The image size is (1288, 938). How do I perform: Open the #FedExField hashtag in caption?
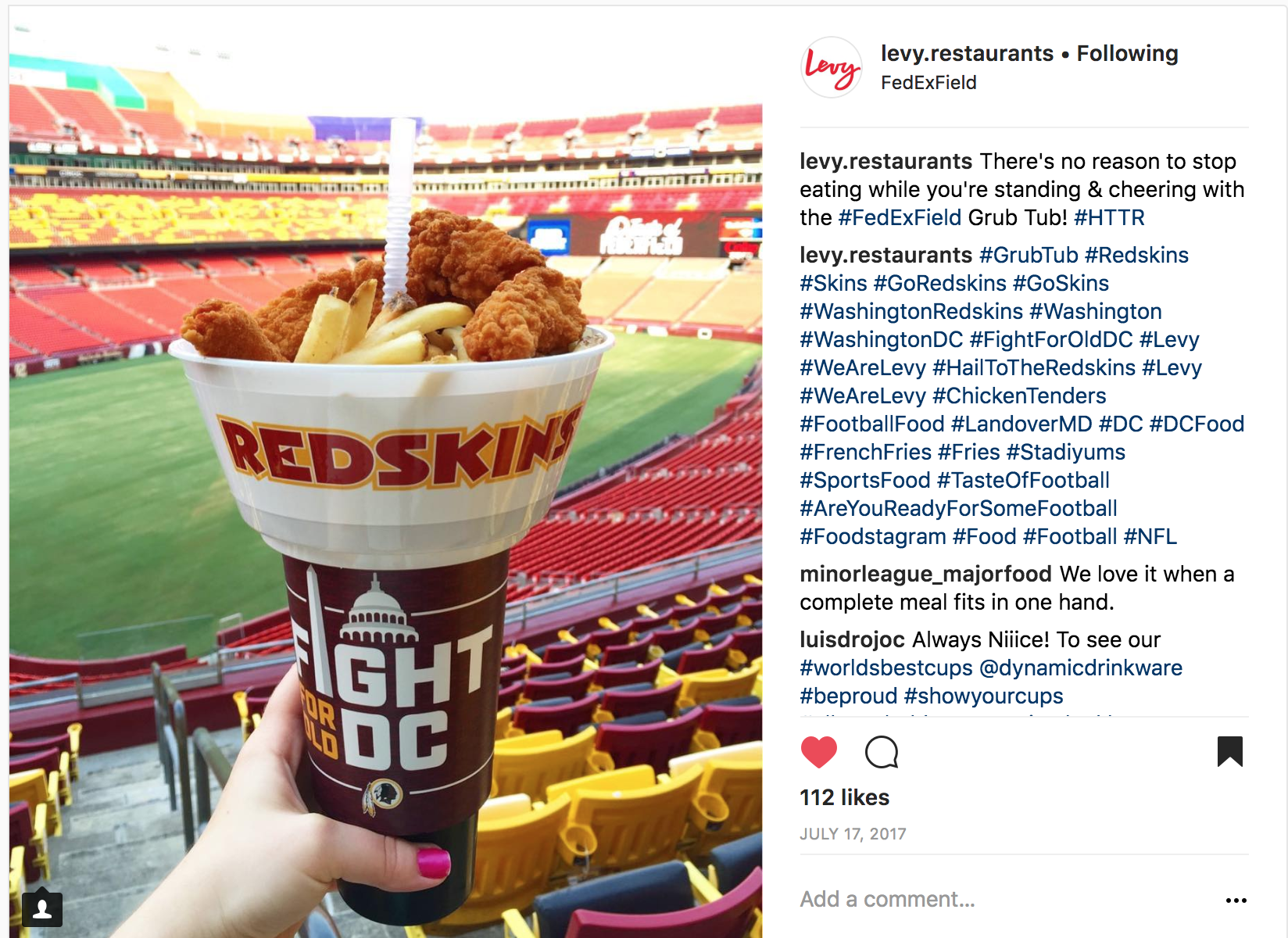click(x=900, y=217)
